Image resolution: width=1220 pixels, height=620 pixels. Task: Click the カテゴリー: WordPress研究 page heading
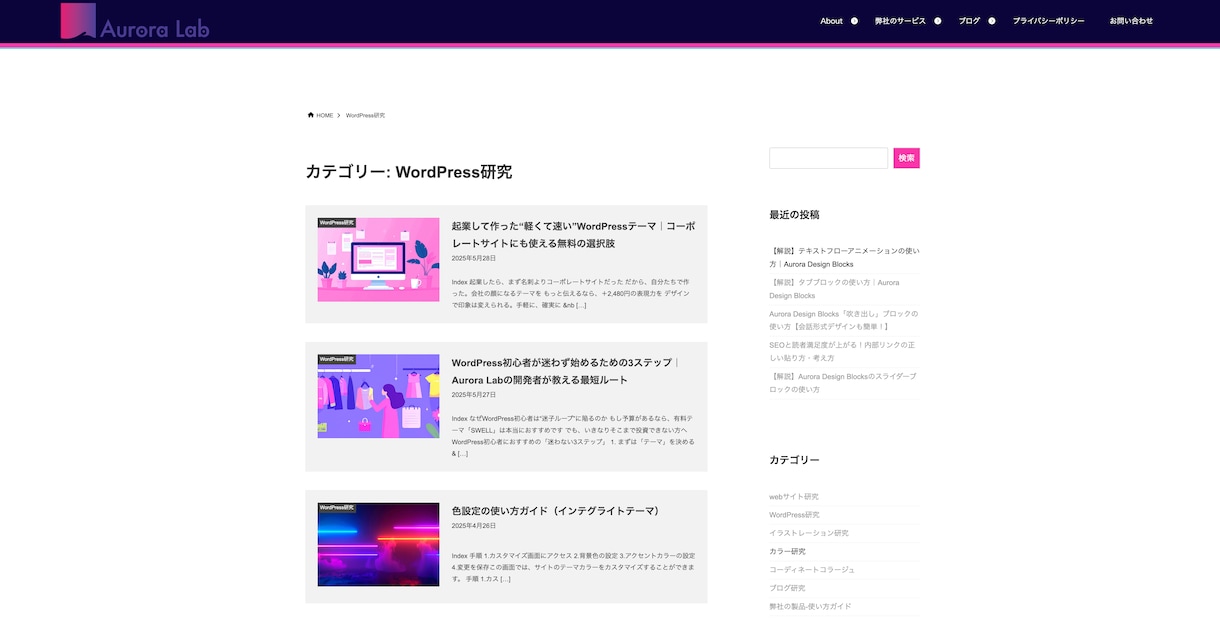click(x=409, y=172)
